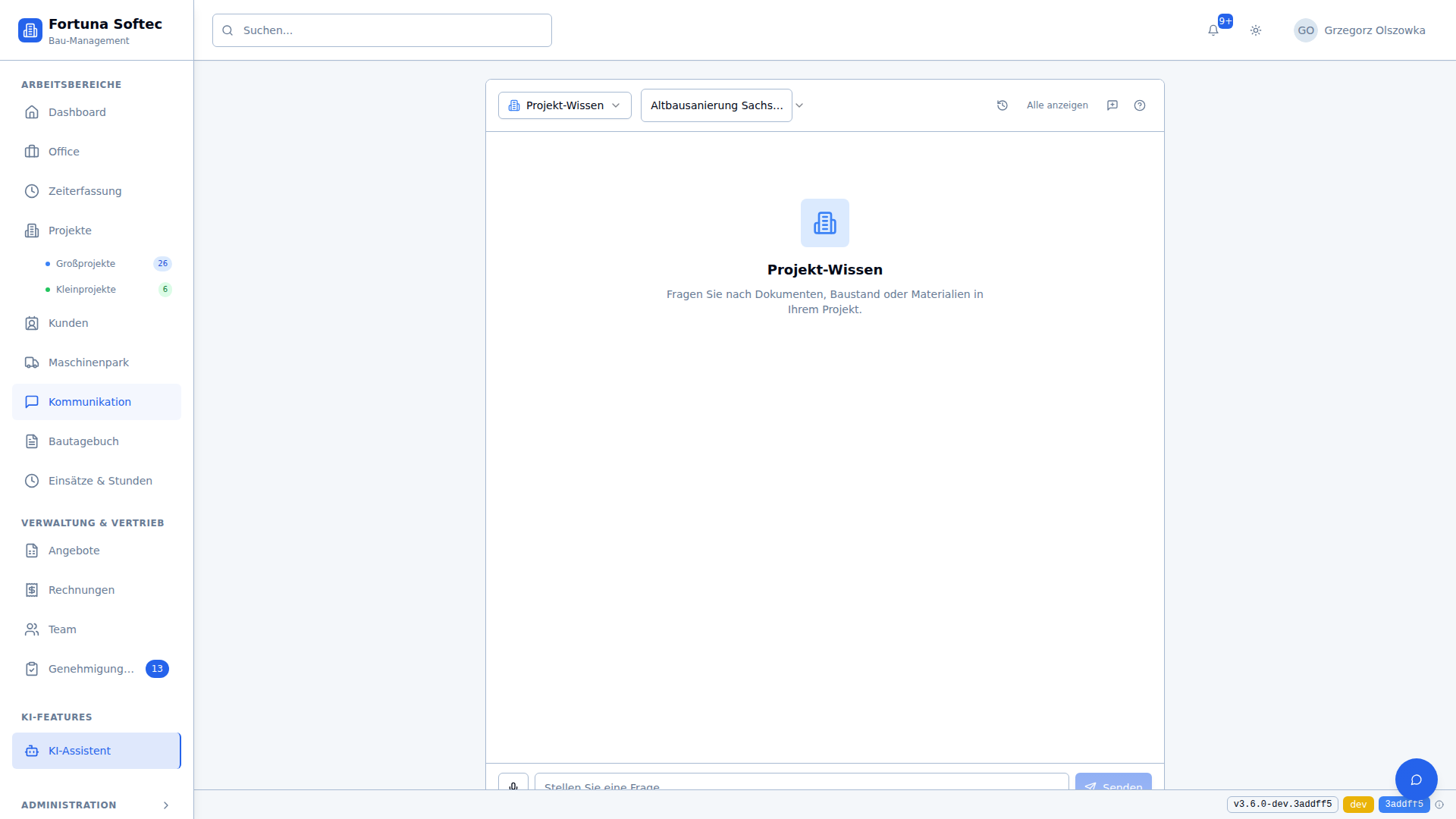Click the Fortuna Softec logo icon
This screenshot has width=1456, height=819.
pyautogui.click(x=30, y=30)
